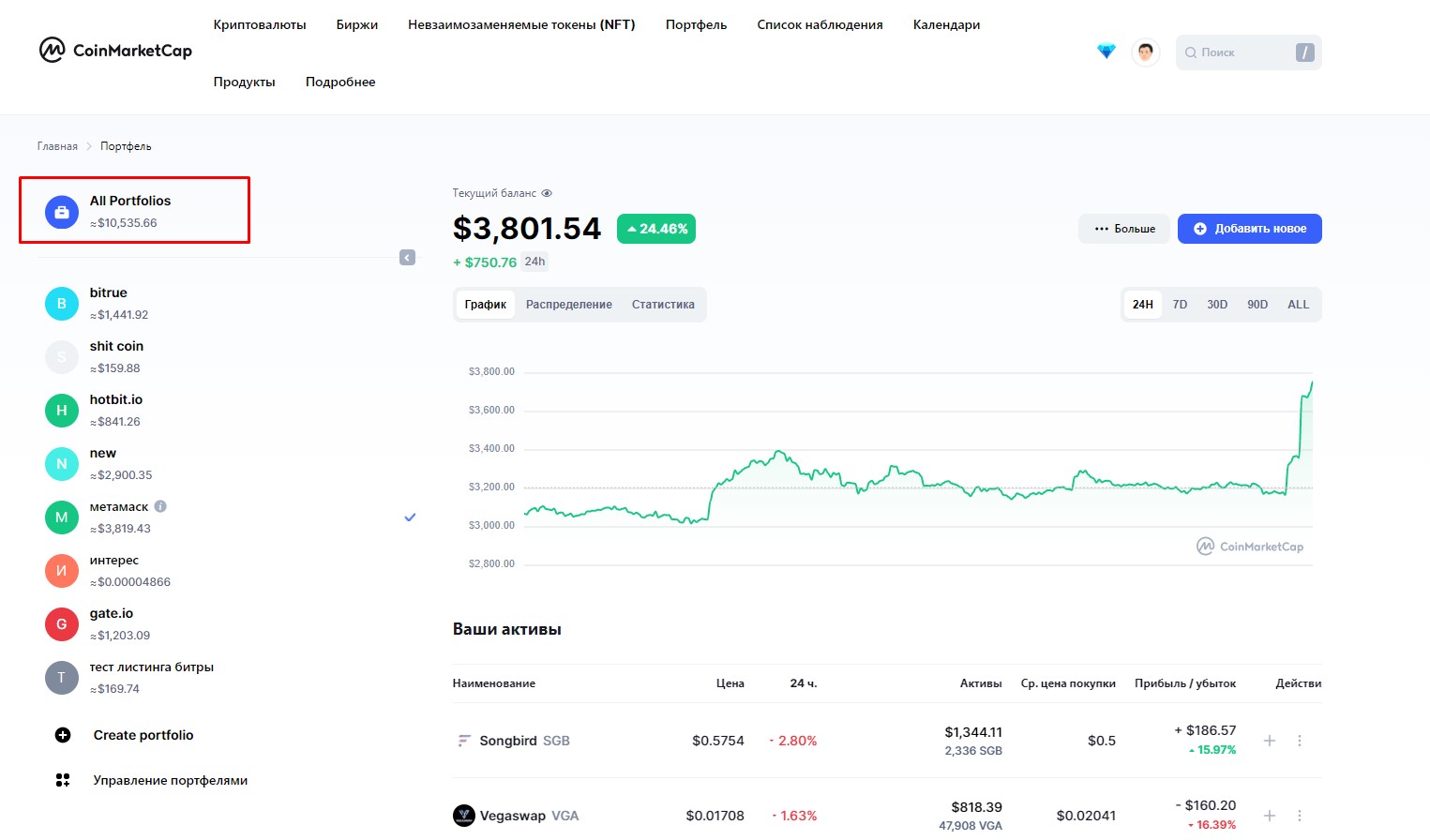Click info icon next to метамаск
Image resolution: width=1430 pixels, height=840 pixels.
pos(160,506)
